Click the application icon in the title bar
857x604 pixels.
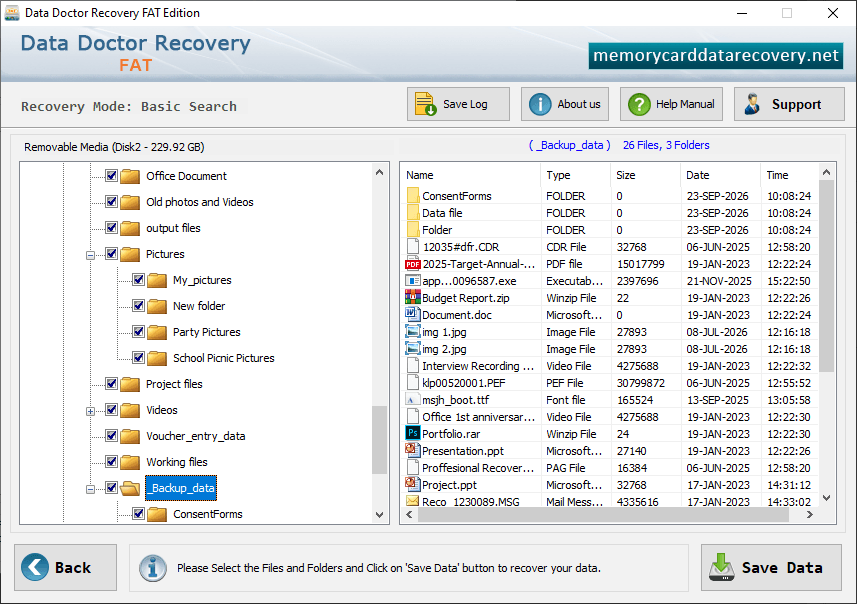(x=11, y=13)
